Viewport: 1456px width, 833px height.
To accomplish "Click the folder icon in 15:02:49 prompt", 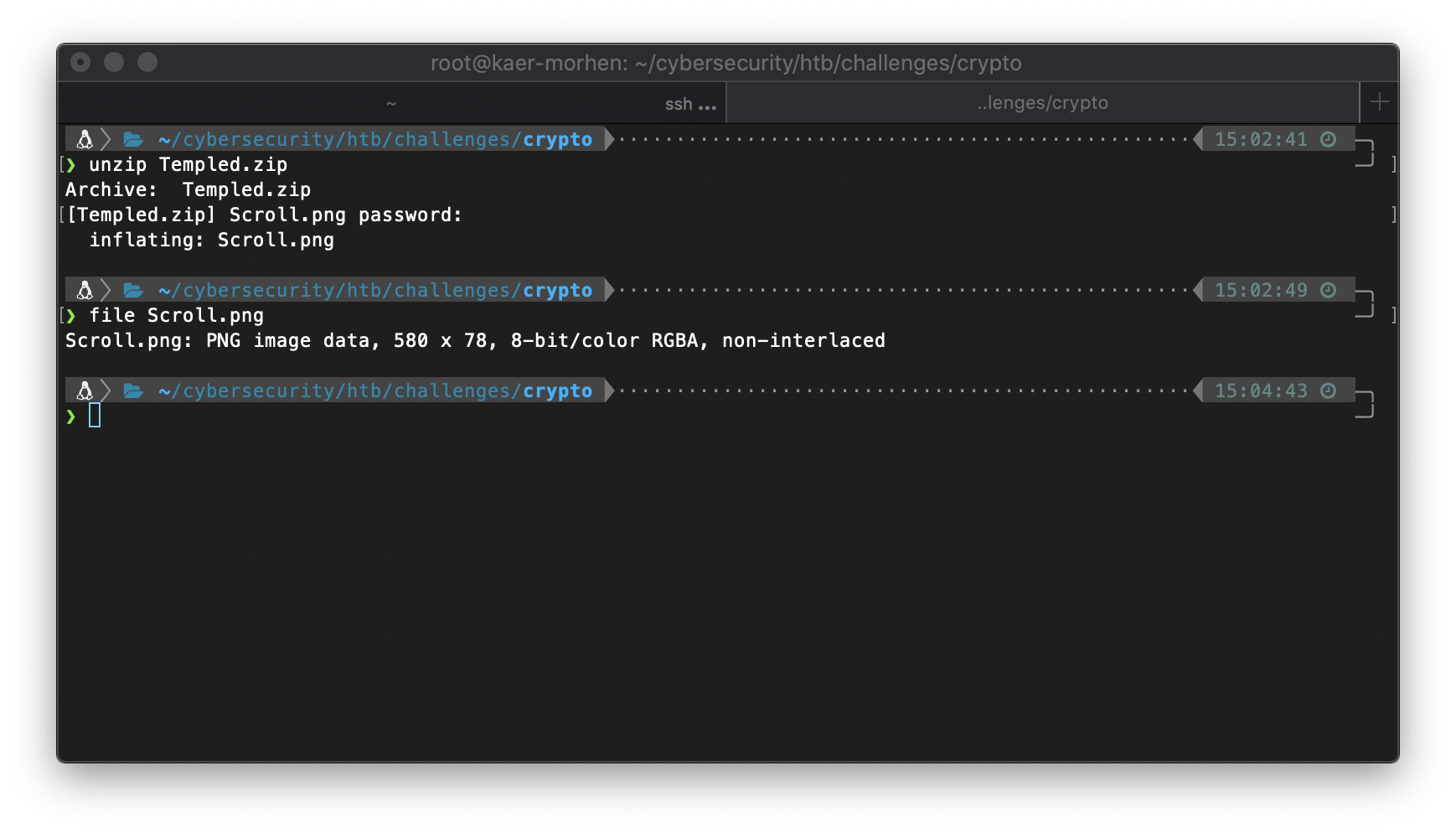I will tap(133, 290).
